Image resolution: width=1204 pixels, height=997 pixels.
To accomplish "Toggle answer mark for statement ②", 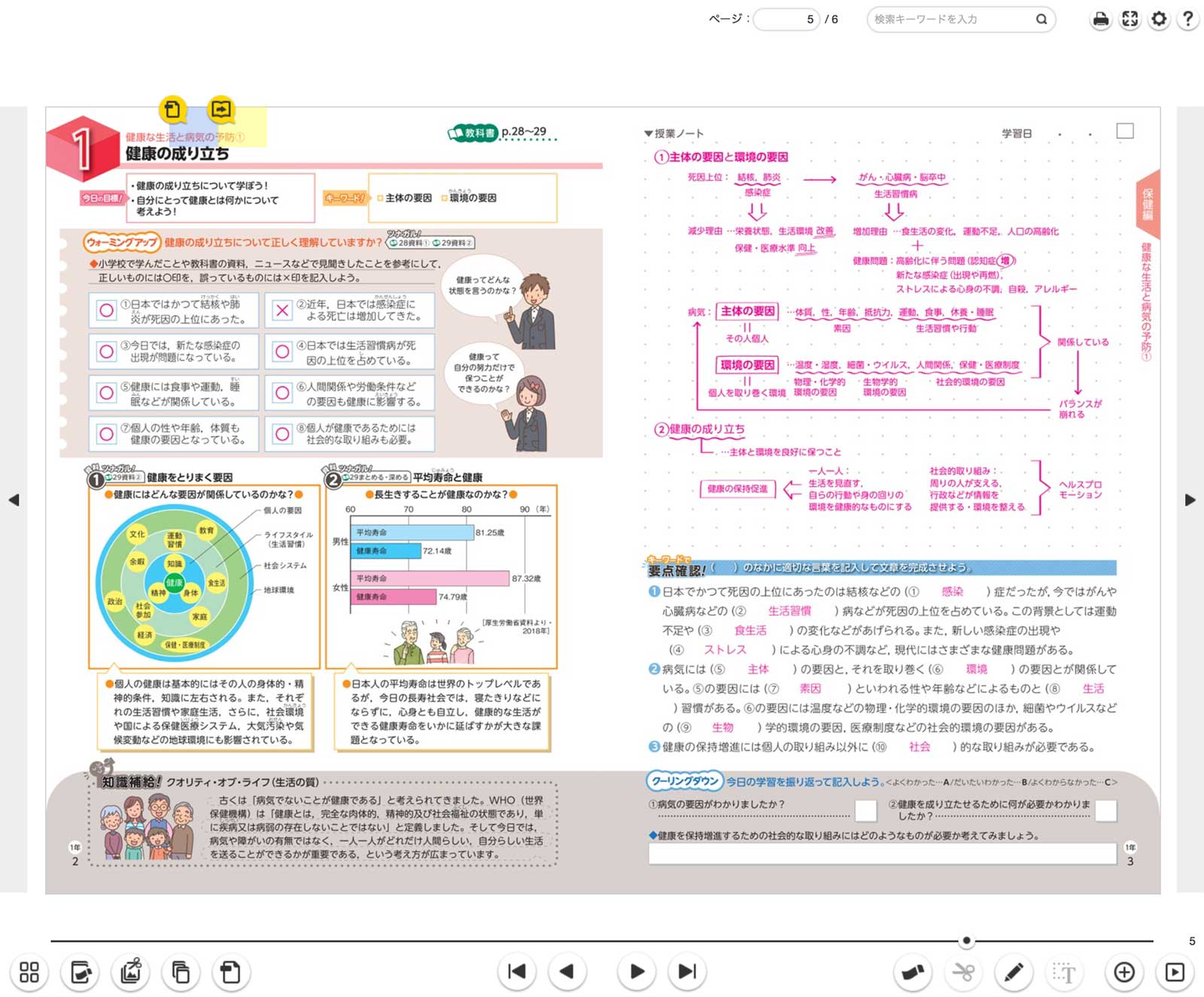I will [x=282, y=310].
